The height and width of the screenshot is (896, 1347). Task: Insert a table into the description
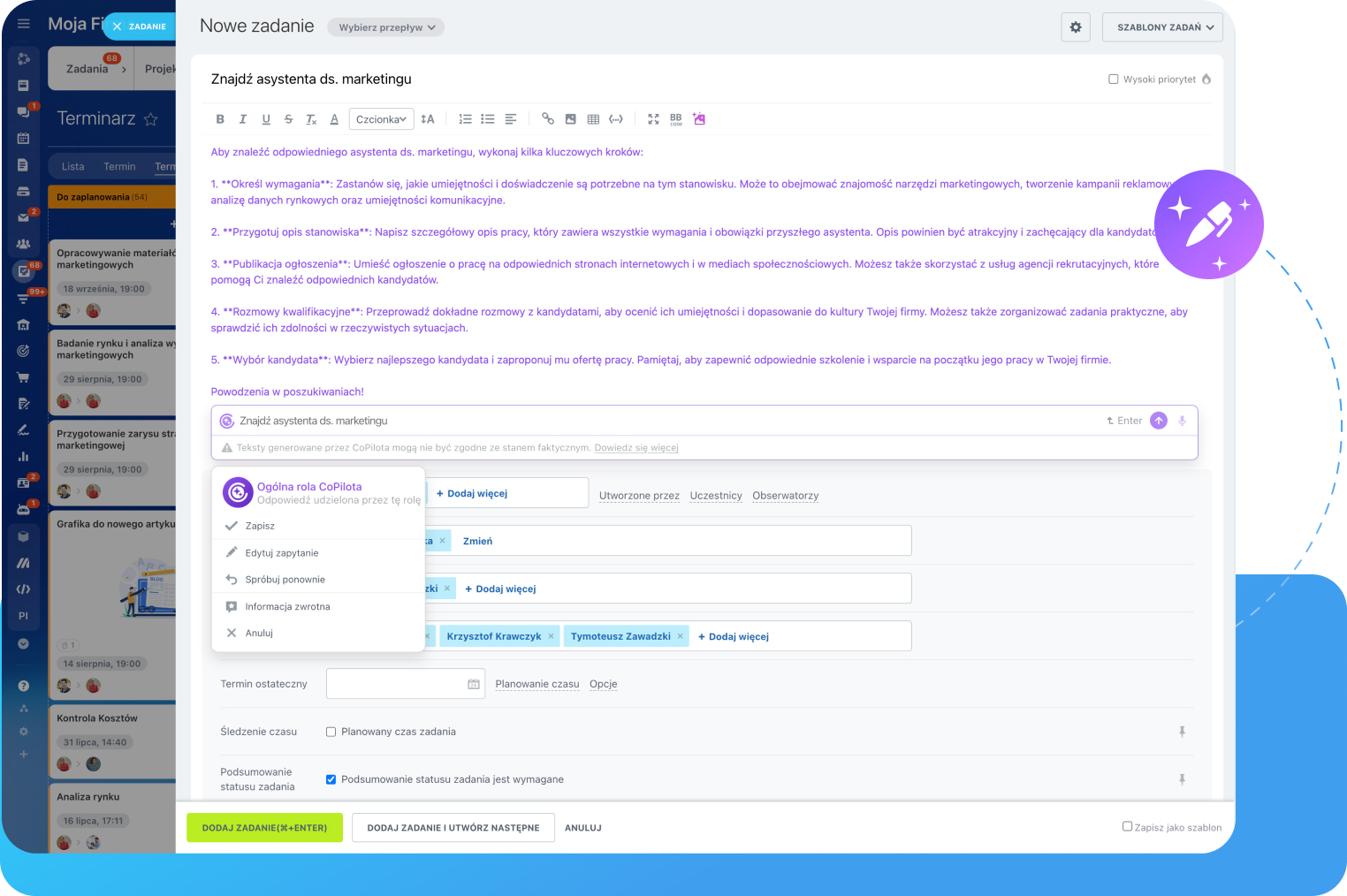pos(593,119)
